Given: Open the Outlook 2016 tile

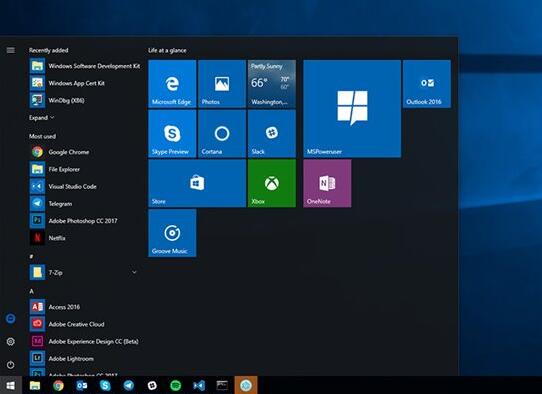Looking at the screenshot, I should pos(427,84).
